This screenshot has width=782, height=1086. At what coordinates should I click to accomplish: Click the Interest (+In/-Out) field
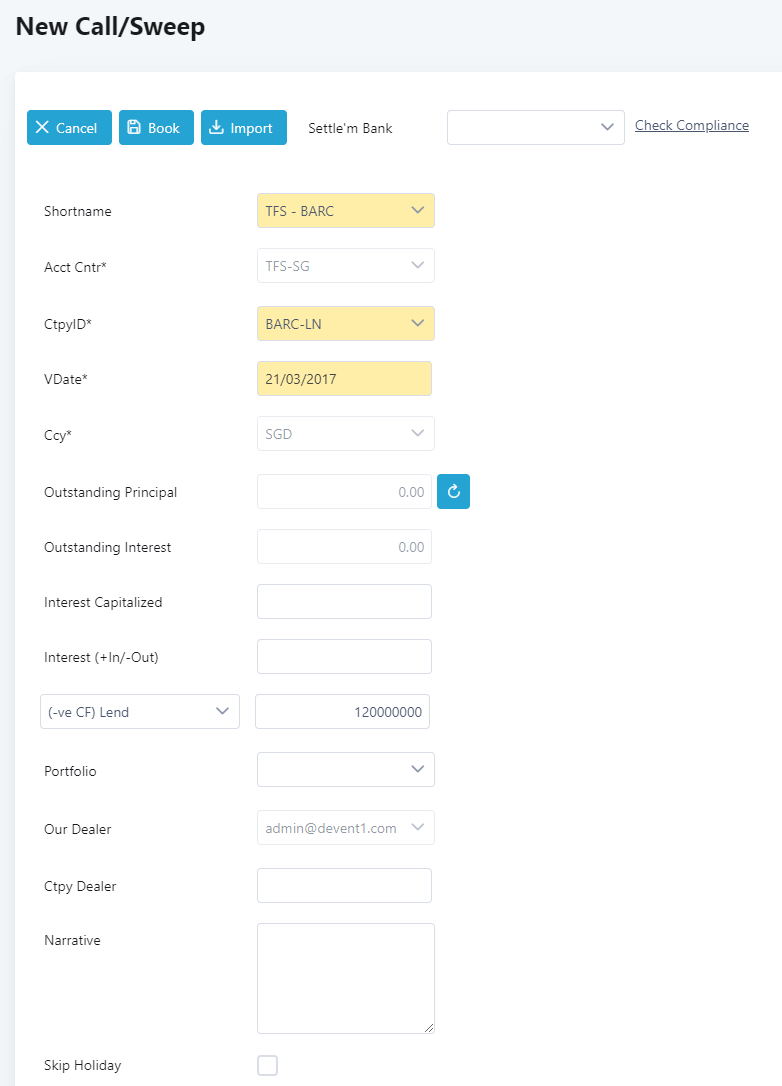pos(344,657)
